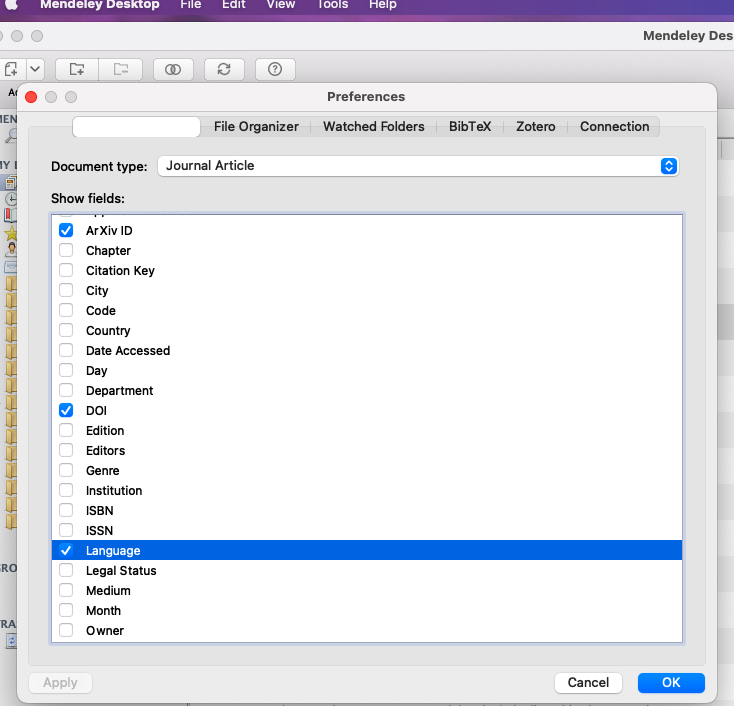Enable the Country field checkbox

point(66,331)
